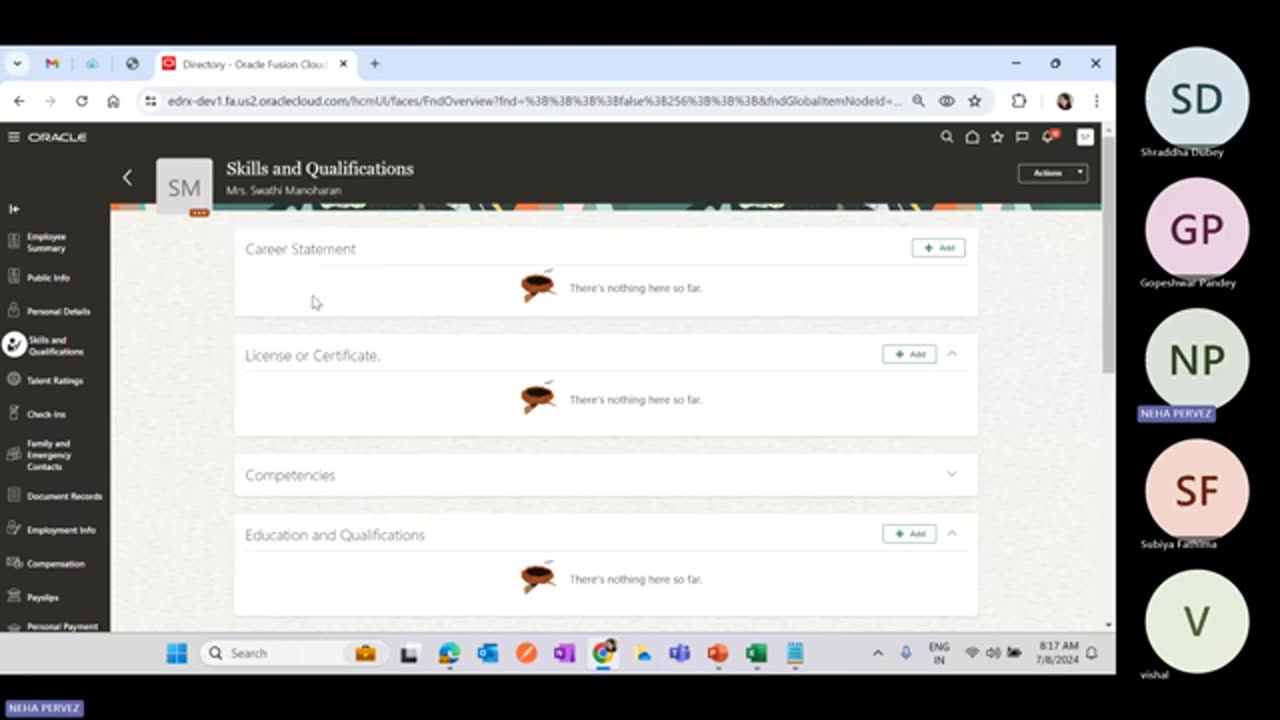Open Excel from the taskbar
Viewport: 1280px width, 720px height.
[757, 653]
